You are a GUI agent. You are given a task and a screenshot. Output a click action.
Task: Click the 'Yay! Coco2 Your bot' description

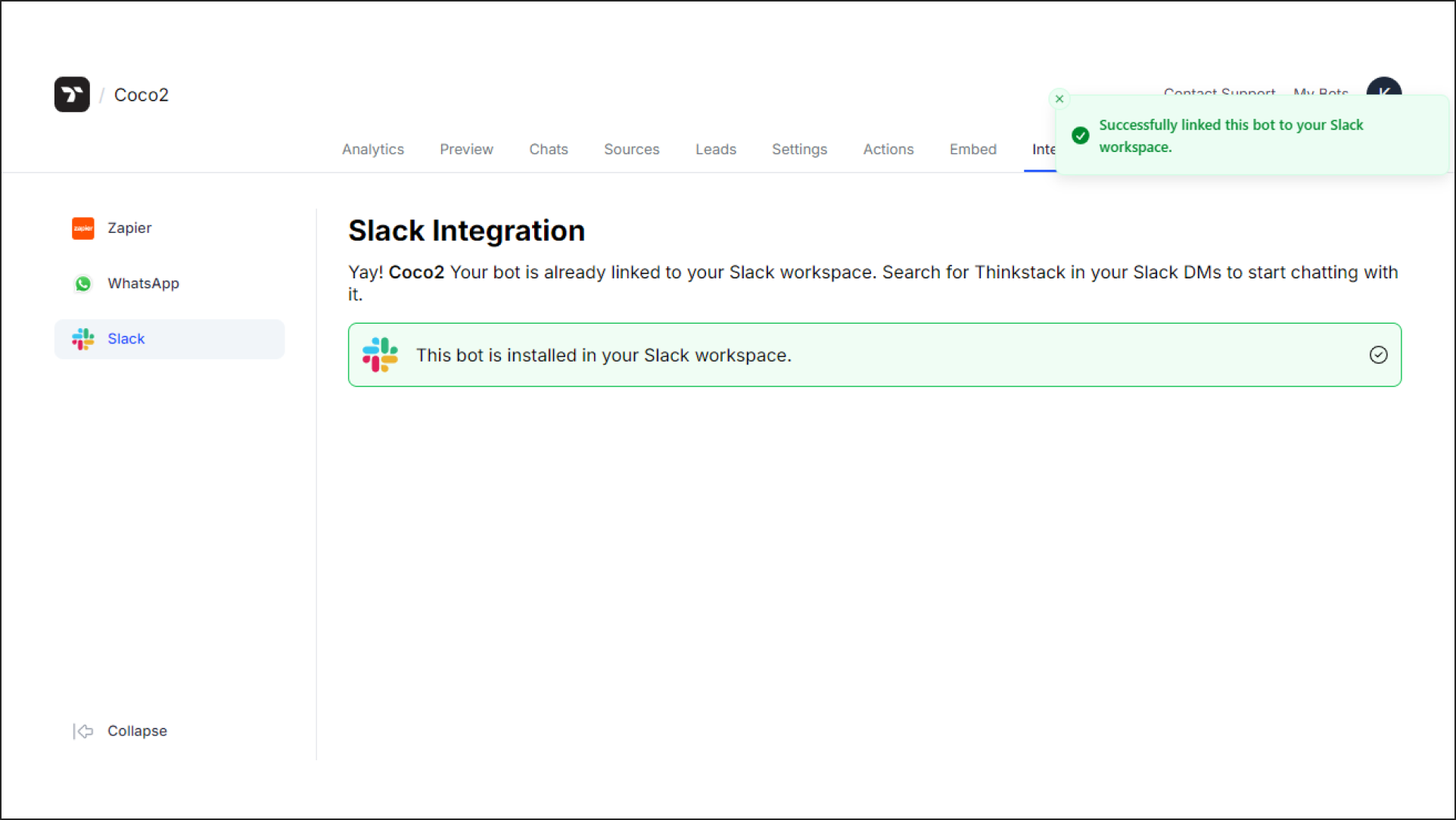873,283
